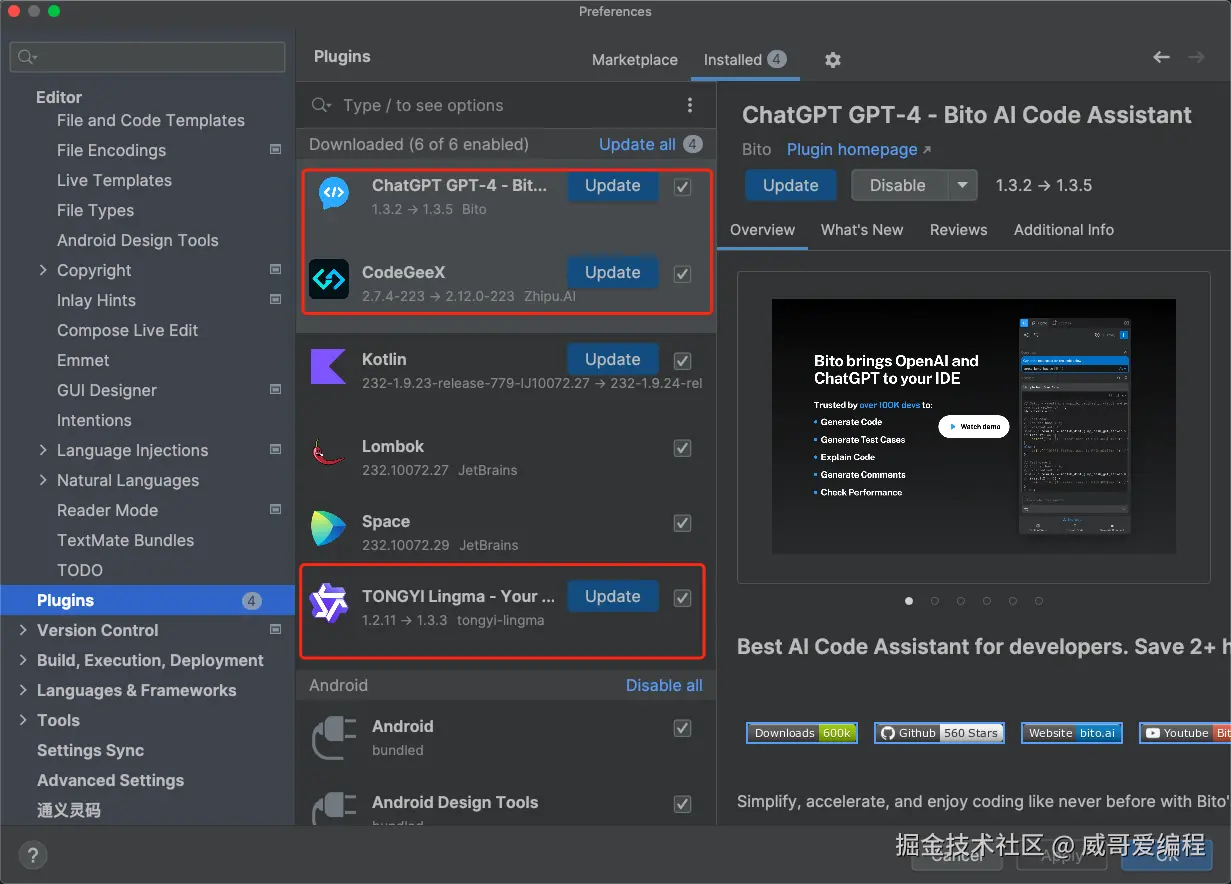
Task: Select Plugins in the settings tree
Action: pyautogui.click(x=148, y=600)
